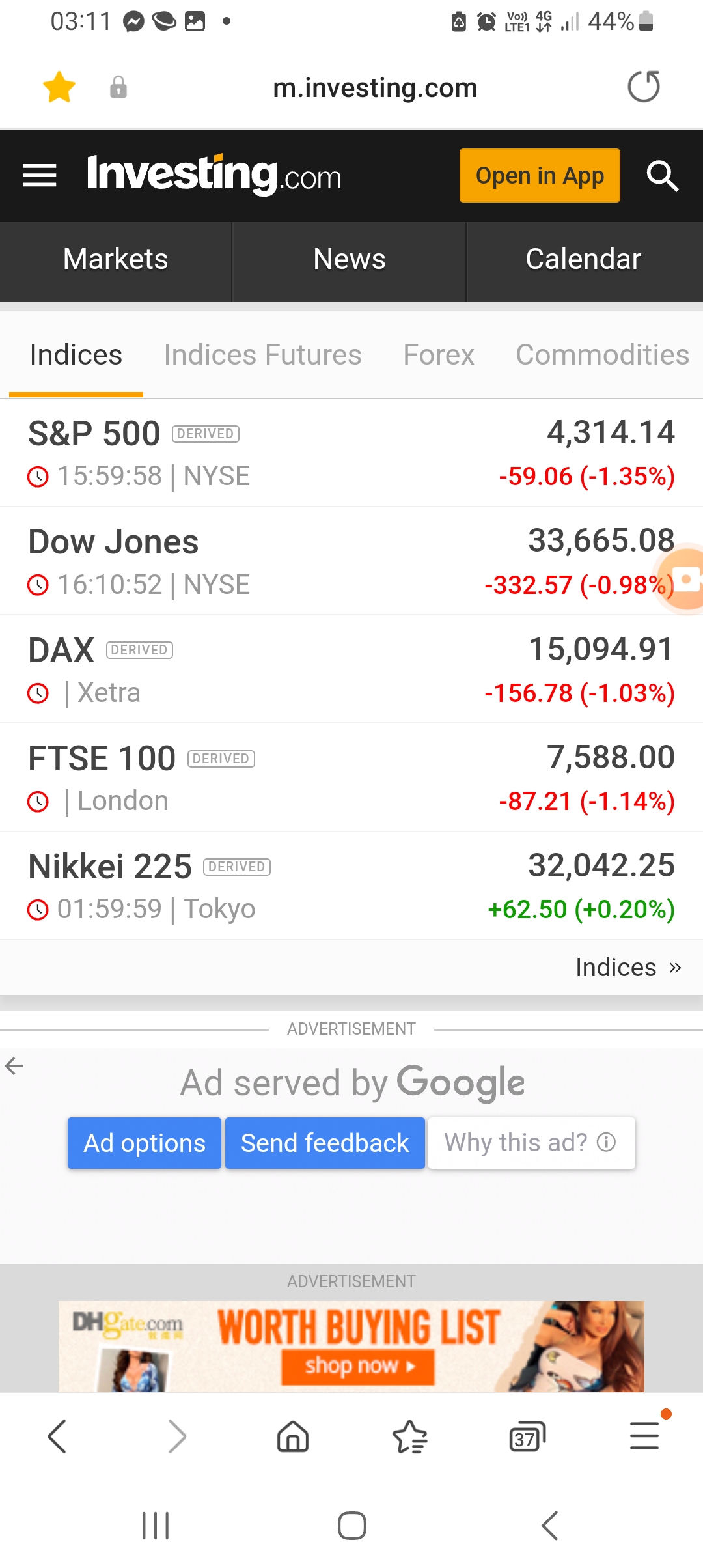Collapse ad with left arrow
This screenshot has height=1568, width=703.
[14, 1066]
